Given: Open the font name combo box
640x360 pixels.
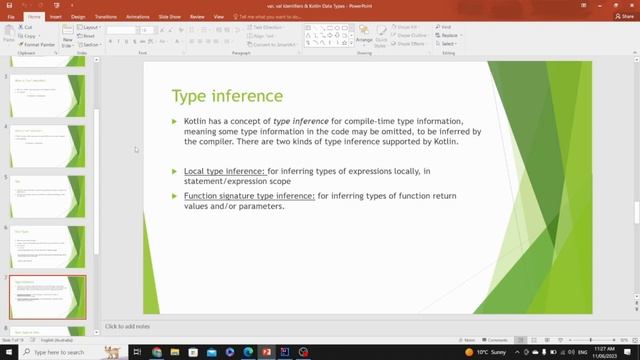Looking at the screenshot, I should click(x=123, y=30).
